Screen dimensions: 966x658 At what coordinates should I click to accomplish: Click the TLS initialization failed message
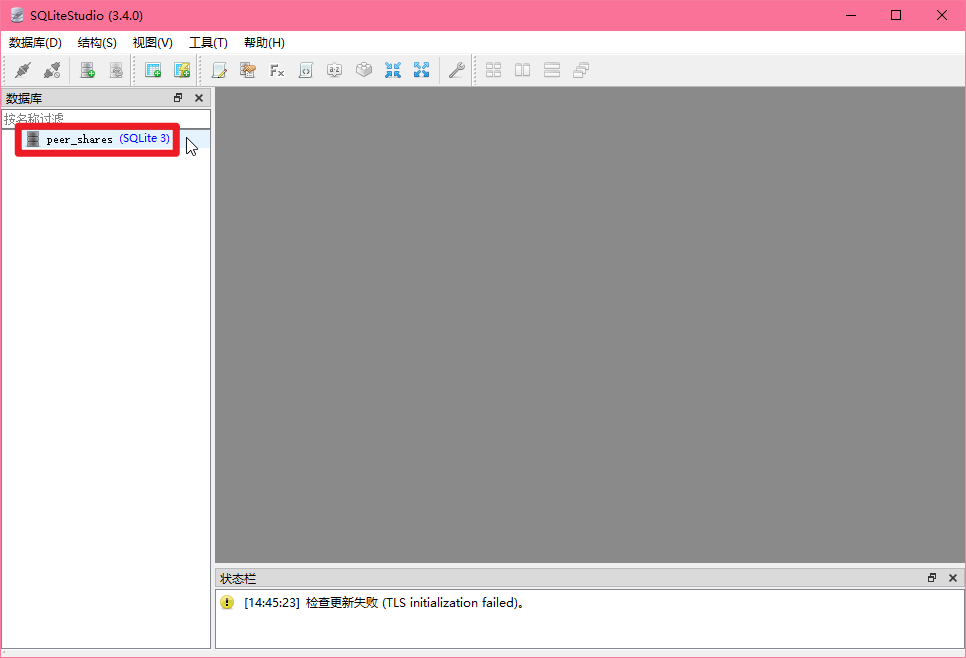coord(384,603)
